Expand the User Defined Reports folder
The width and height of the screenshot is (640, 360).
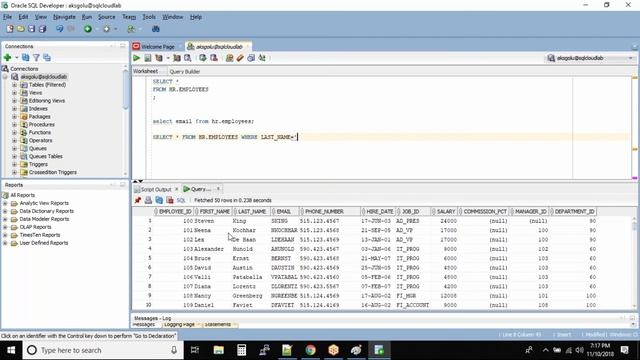coord(5,243)
